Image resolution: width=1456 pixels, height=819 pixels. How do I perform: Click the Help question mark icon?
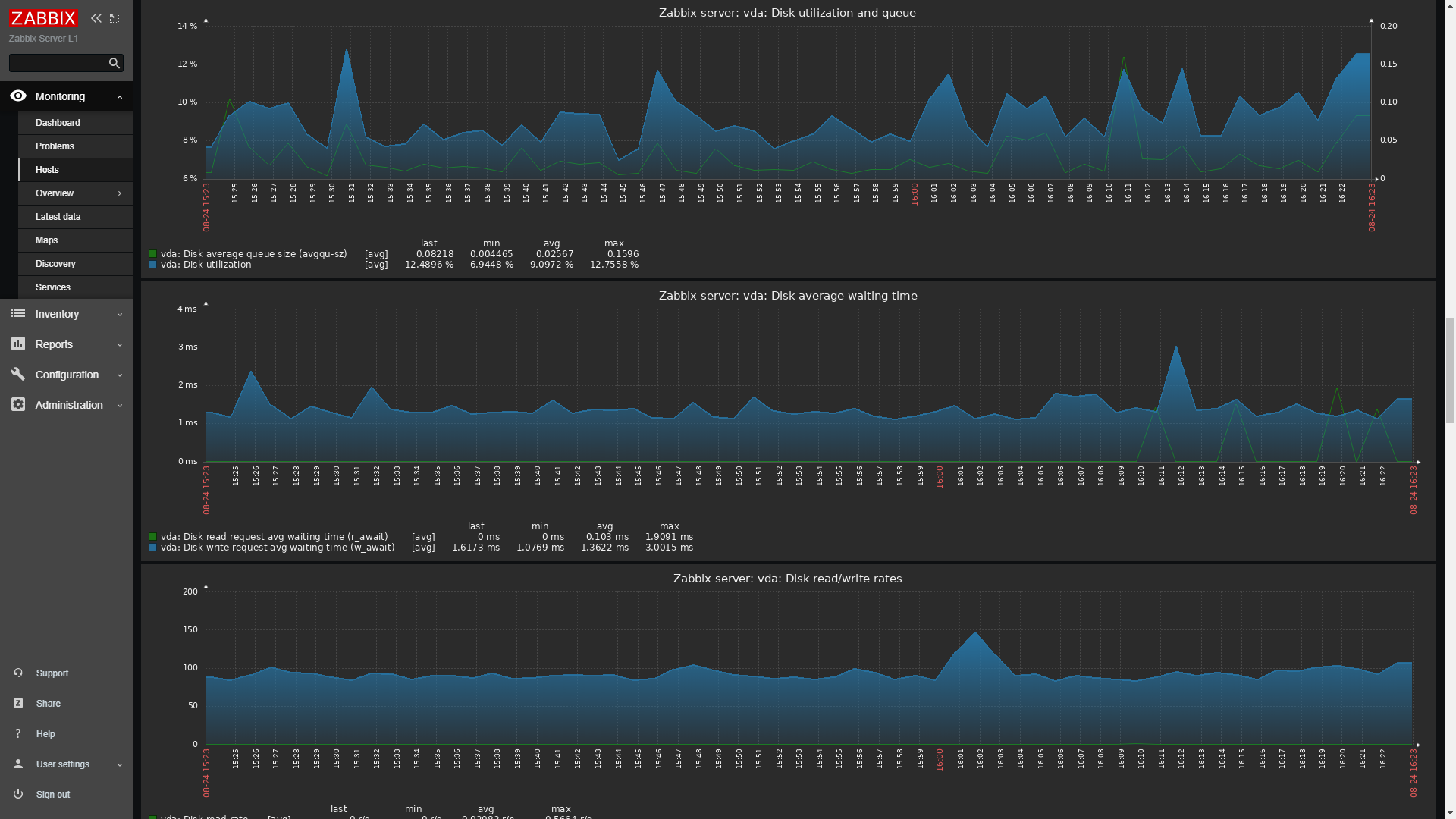click(x=18, y=734)
